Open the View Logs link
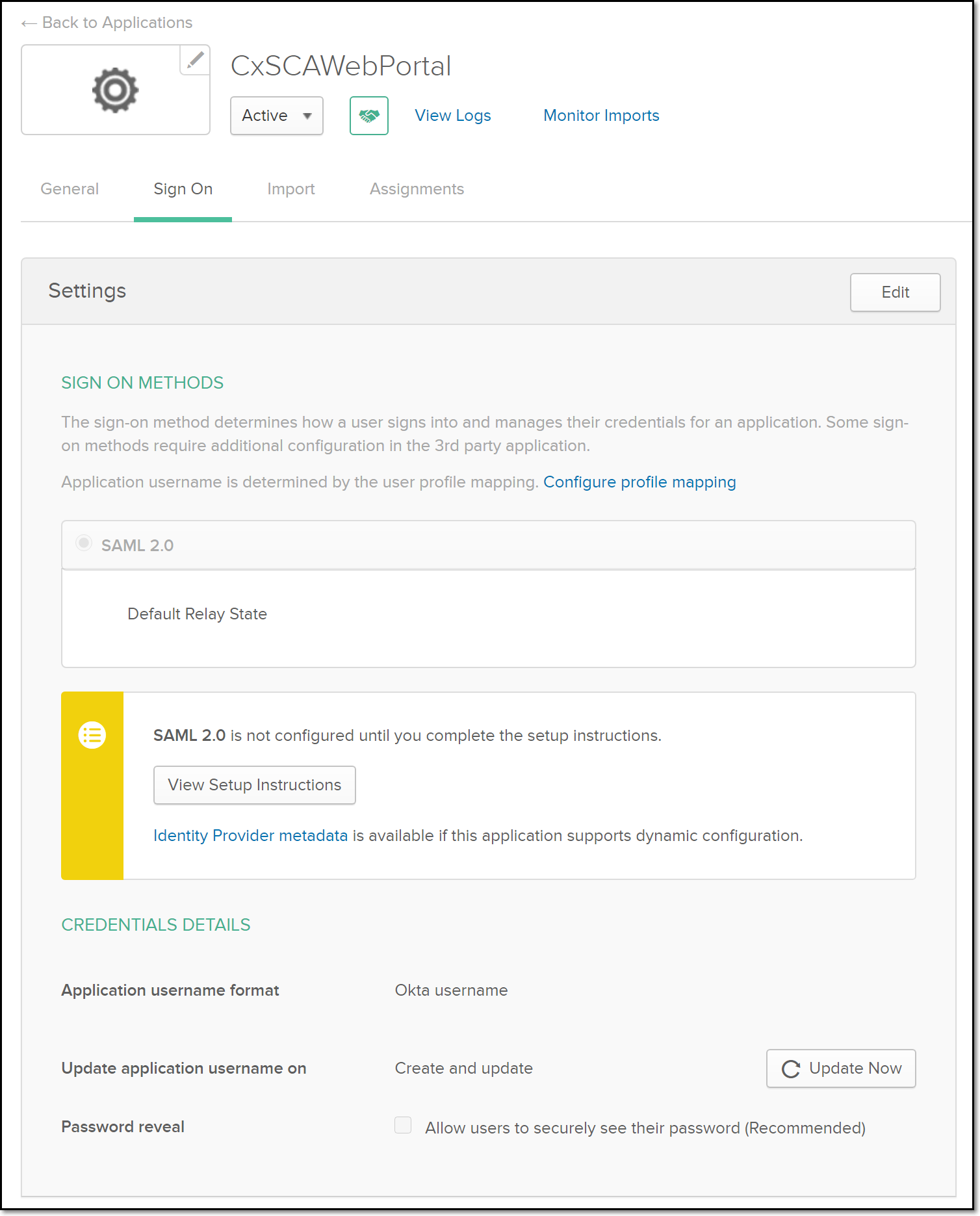Screen dimensions: 980x1216 tap(452, 116)
